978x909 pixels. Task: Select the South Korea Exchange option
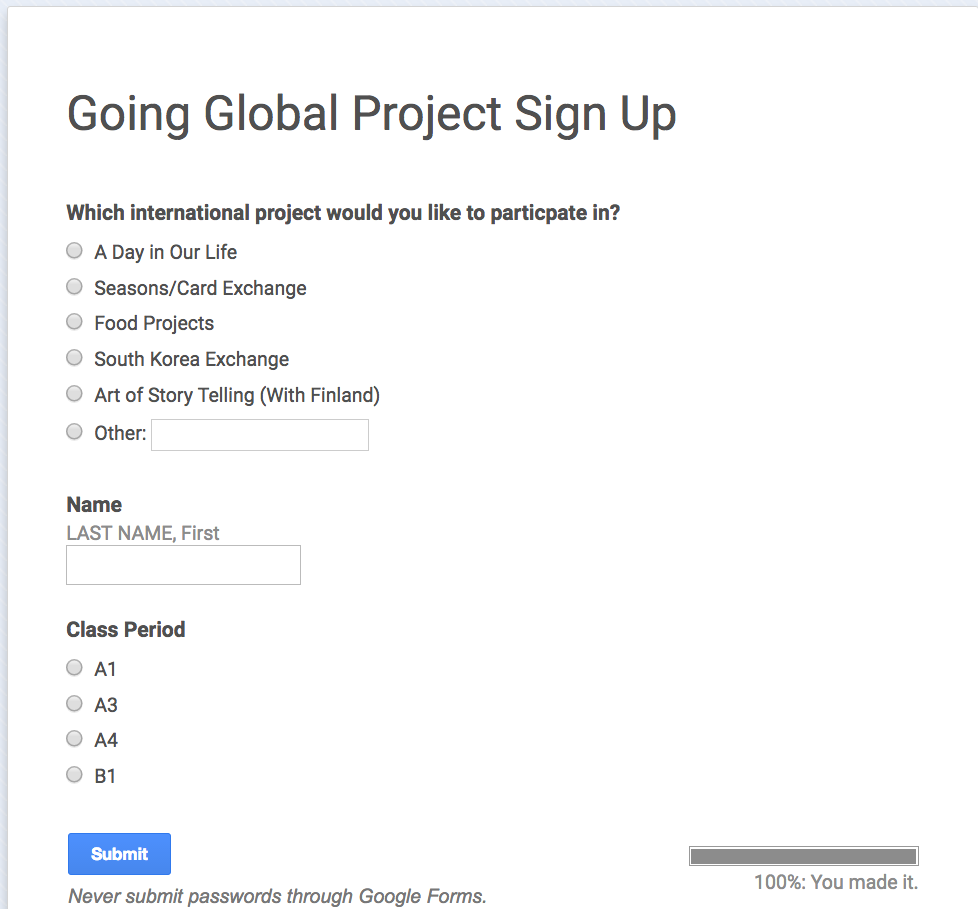pos(74,358)
